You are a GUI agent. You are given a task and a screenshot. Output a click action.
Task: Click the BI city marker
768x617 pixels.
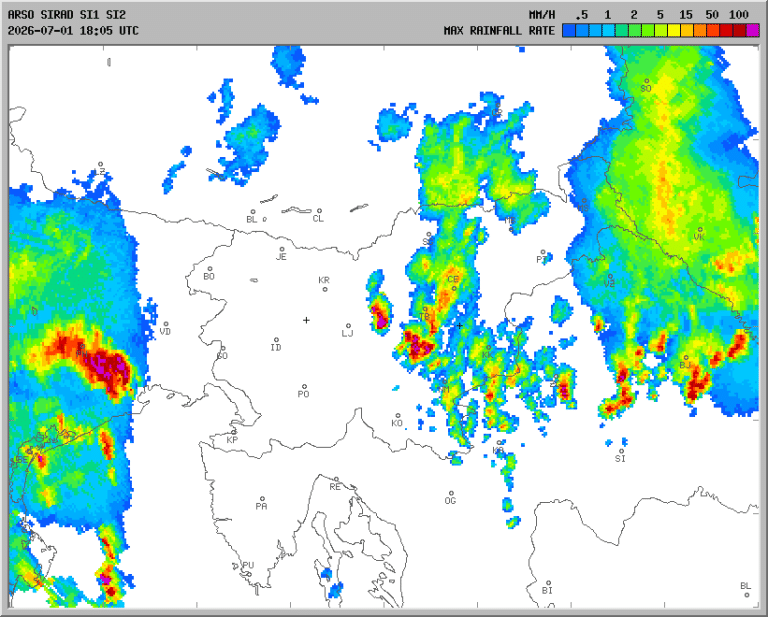(x=548, y=583)
